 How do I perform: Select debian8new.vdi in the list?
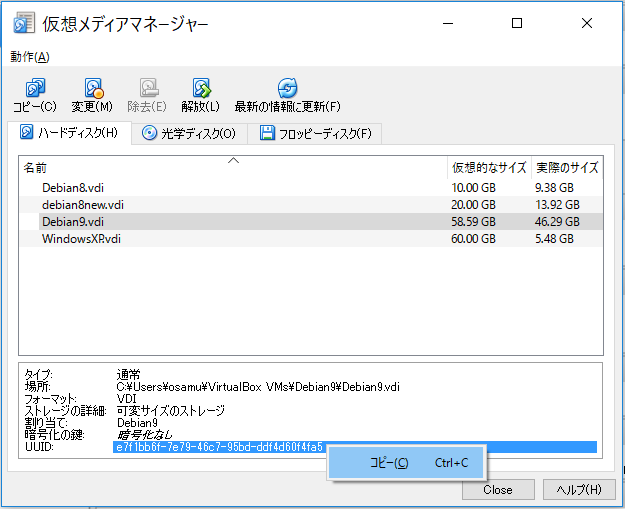coord(82,204)
